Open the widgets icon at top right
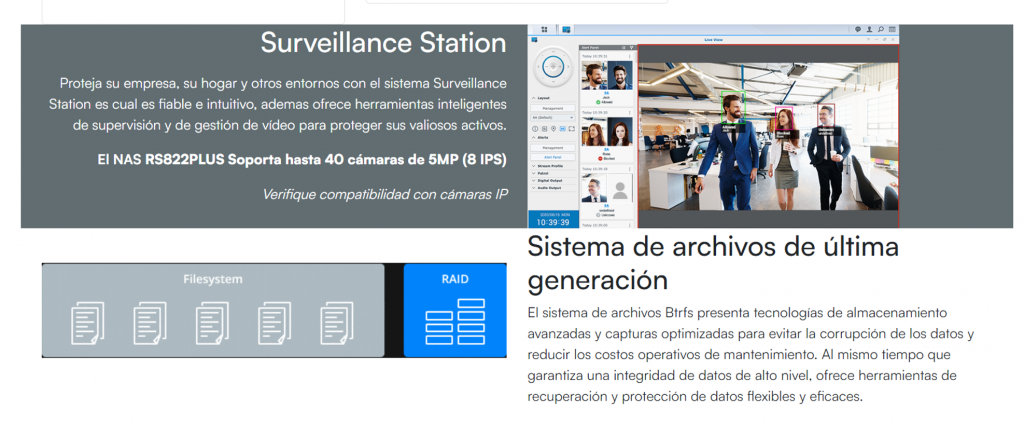The image size is (1024, 423). point(891,30)
